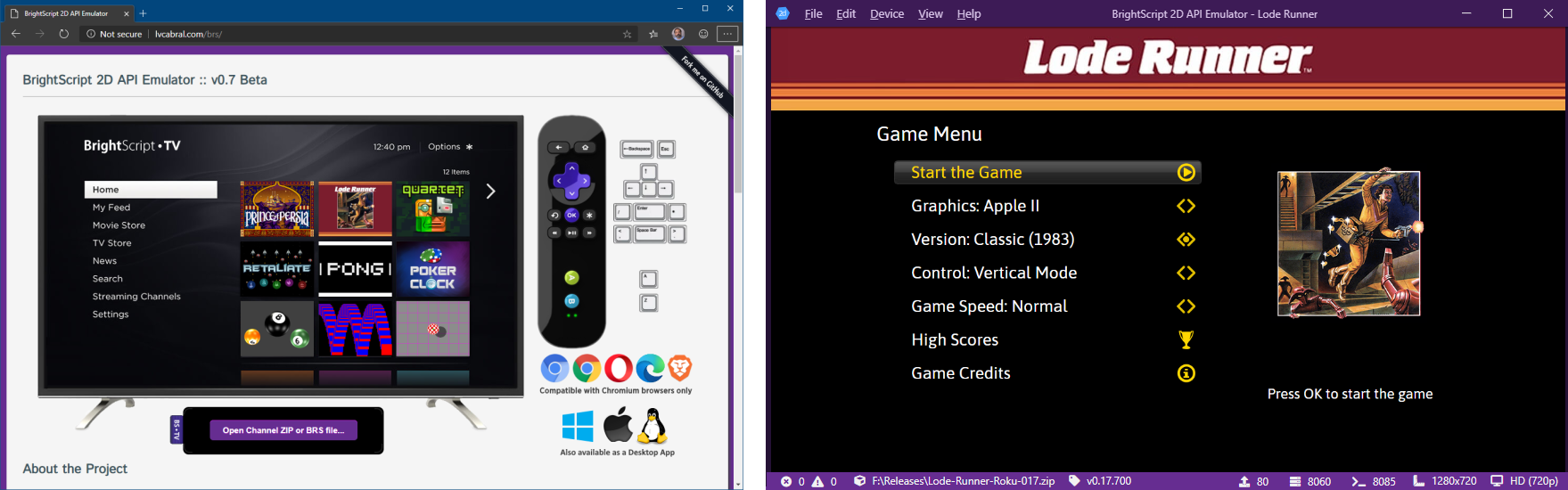Click the browser refresh button

(64, 34)
